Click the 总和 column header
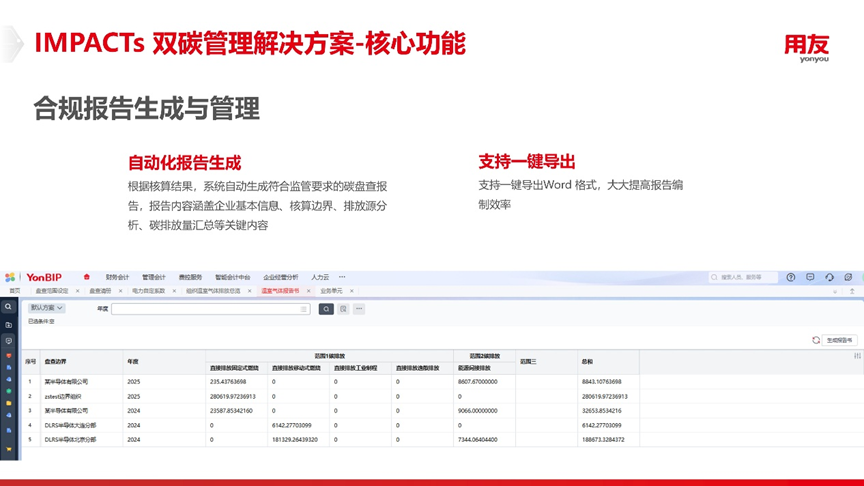This screenshot has width=864, height=486. pyautogui.click(x=608, y=362)
